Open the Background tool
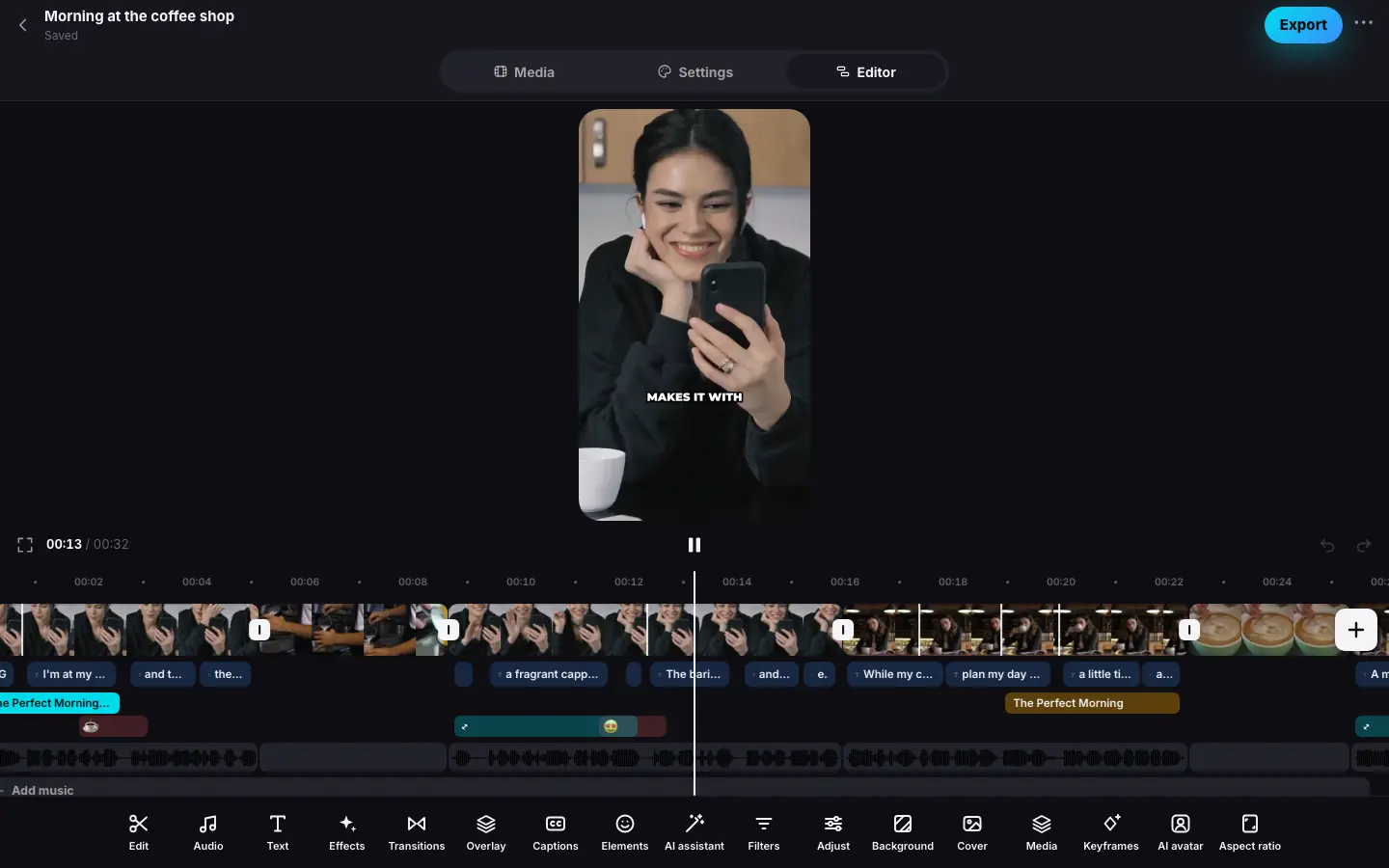This screenshot has width=1389, height=868. pyautogui.click(x=903, y=832)
